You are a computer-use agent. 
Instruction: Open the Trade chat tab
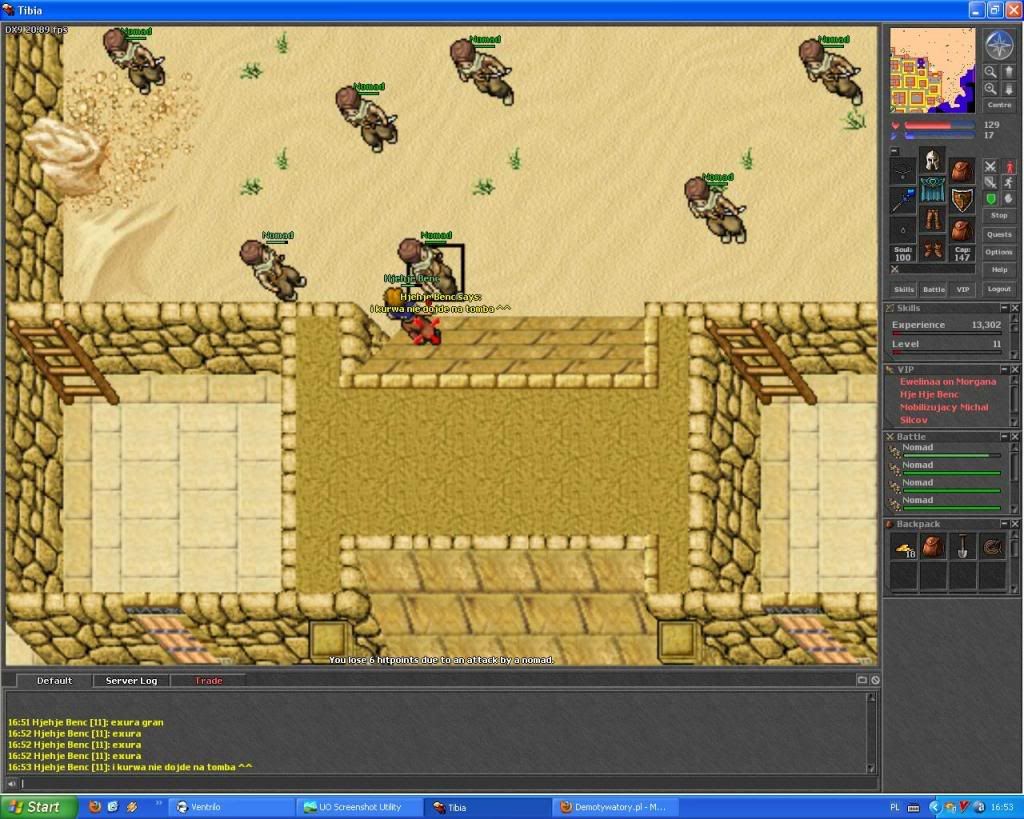208,681
